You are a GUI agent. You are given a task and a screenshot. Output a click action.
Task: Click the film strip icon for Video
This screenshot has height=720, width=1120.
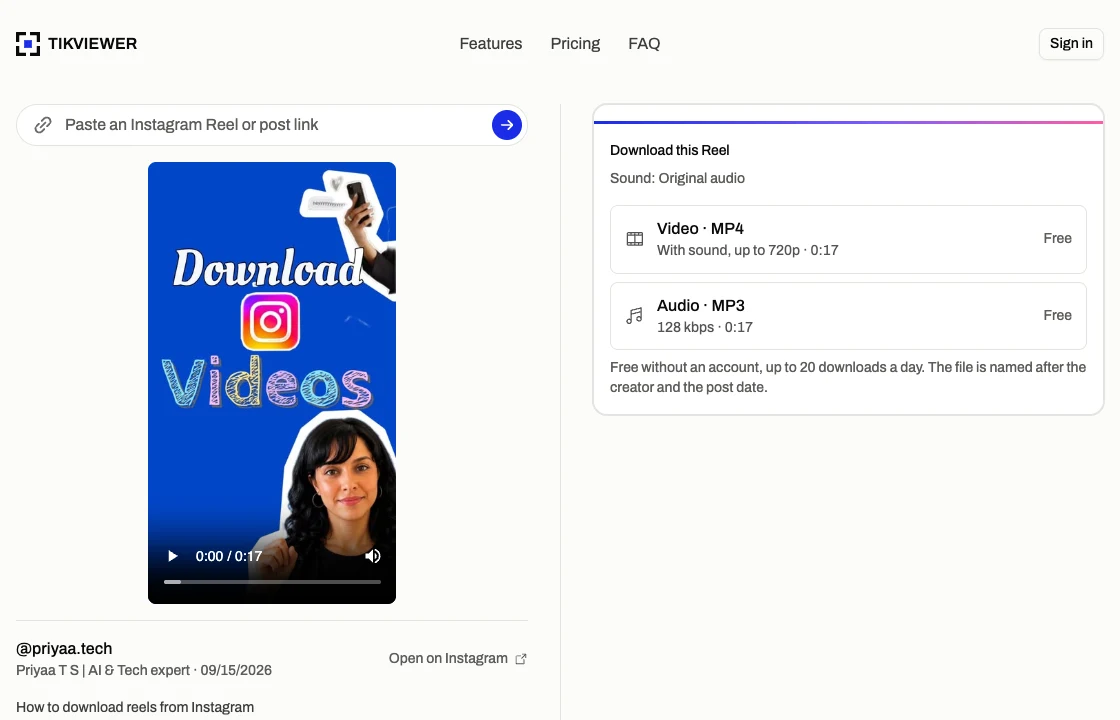pyautogui.click(x=635, y=239)
